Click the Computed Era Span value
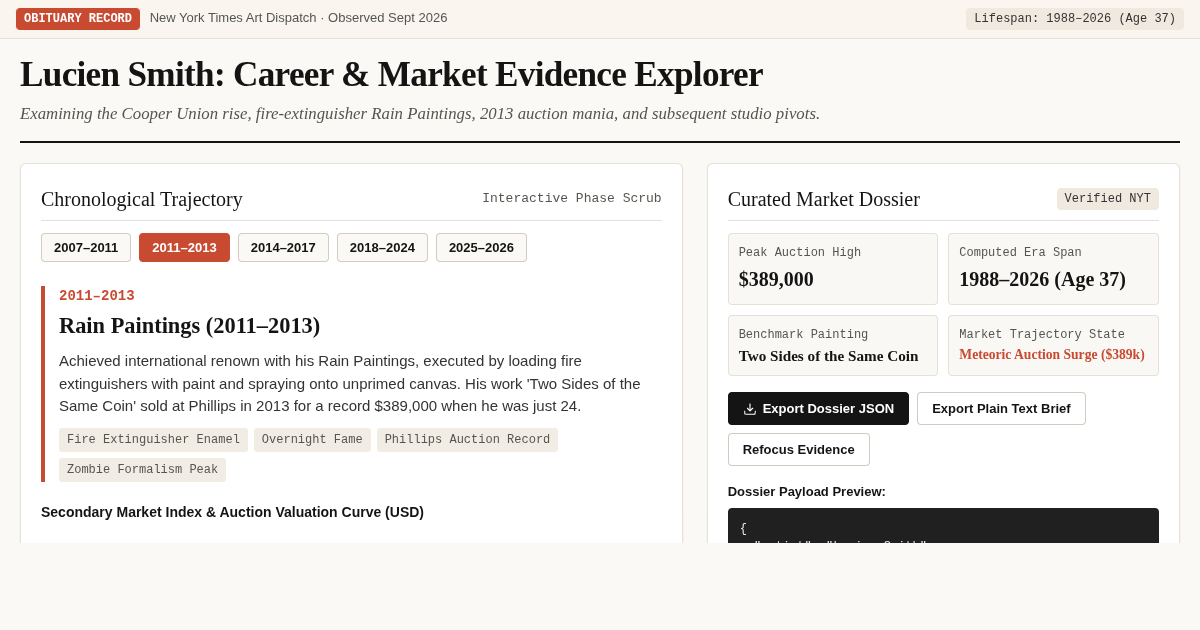1200x630 pixels. (1042, 279)
